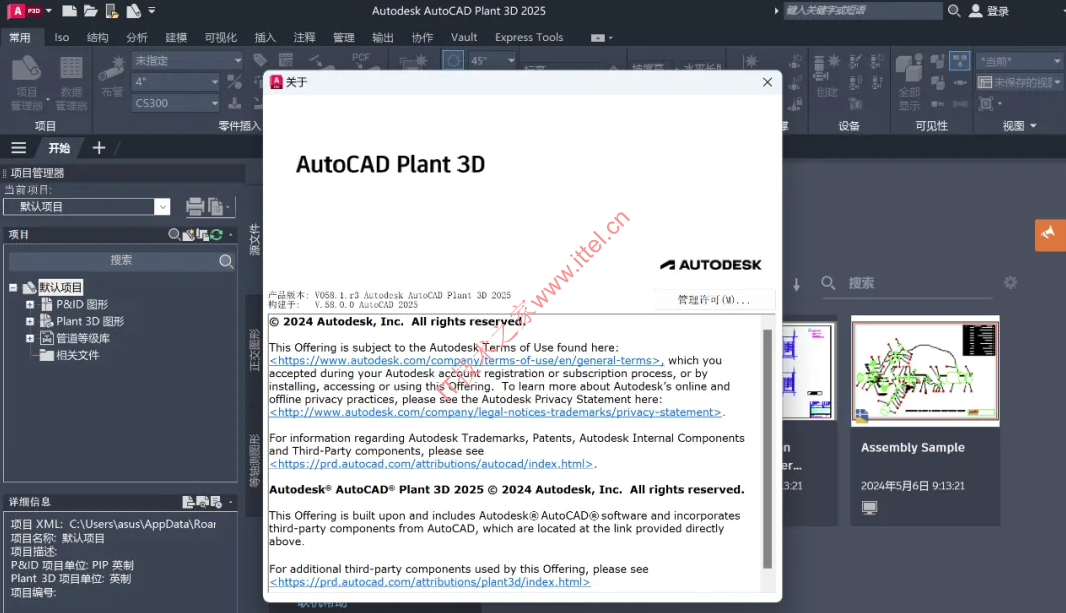
Task: Click the 管理许可(M)... button in About dialog
Action: [x=714, y=300]
